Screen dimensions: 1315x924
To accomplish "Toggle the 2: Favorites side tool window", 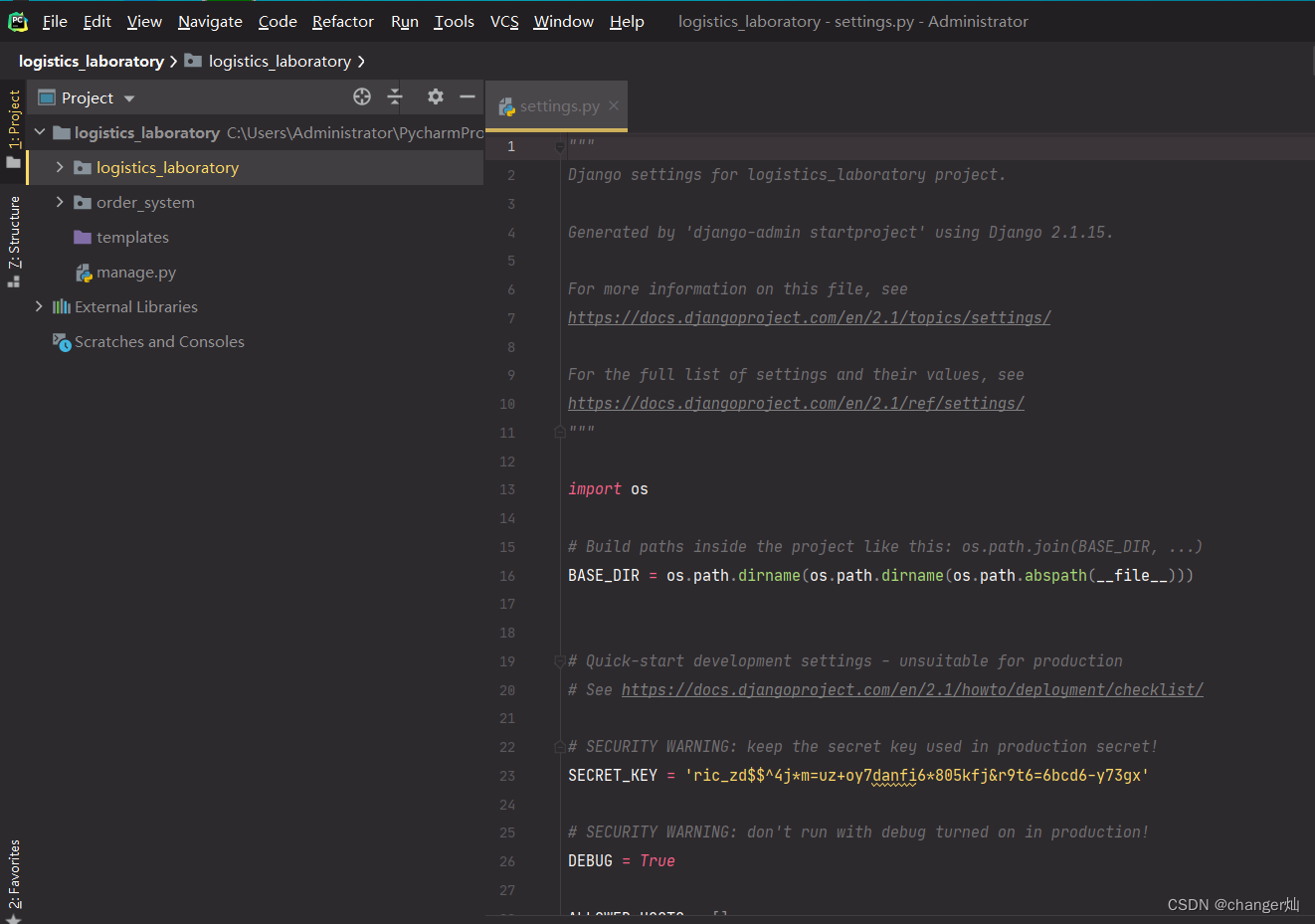I will [13, 880].
